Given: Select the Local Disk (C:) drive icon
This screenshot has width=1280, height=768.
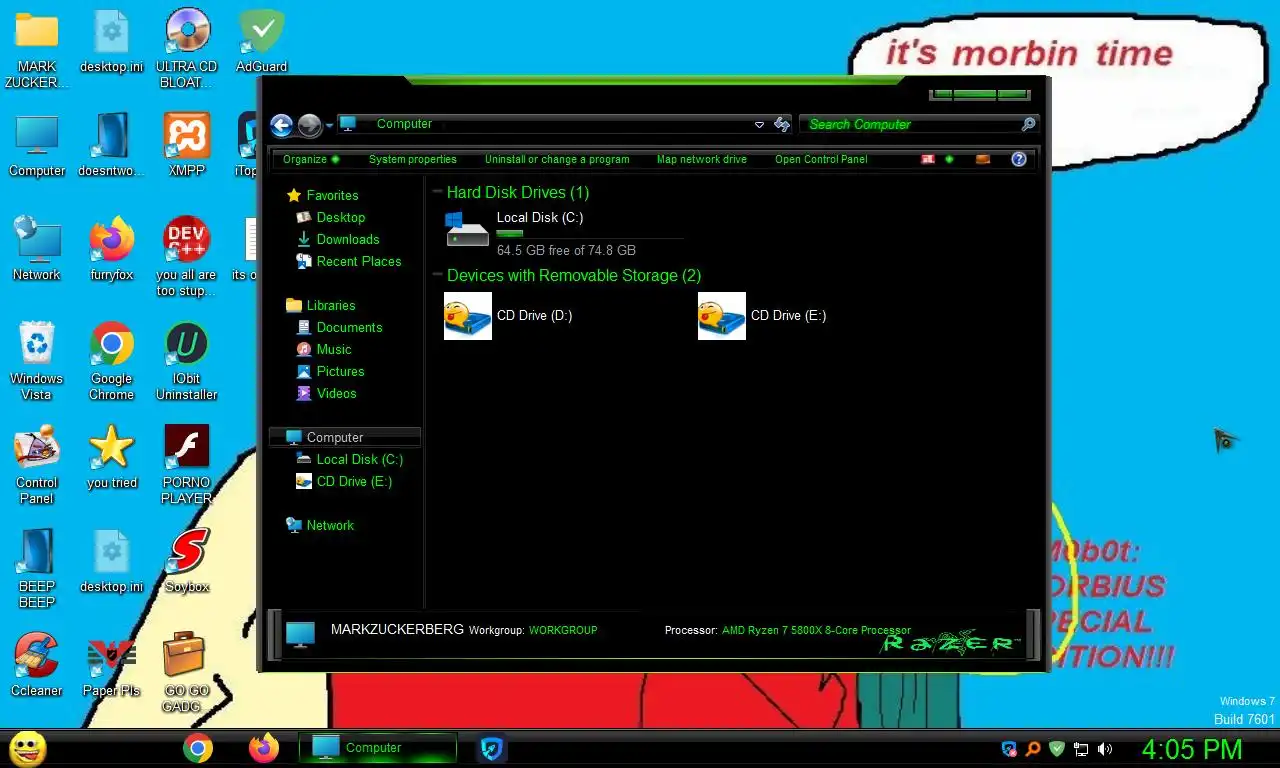Looking at the screenshot, I should pos(467,230).
